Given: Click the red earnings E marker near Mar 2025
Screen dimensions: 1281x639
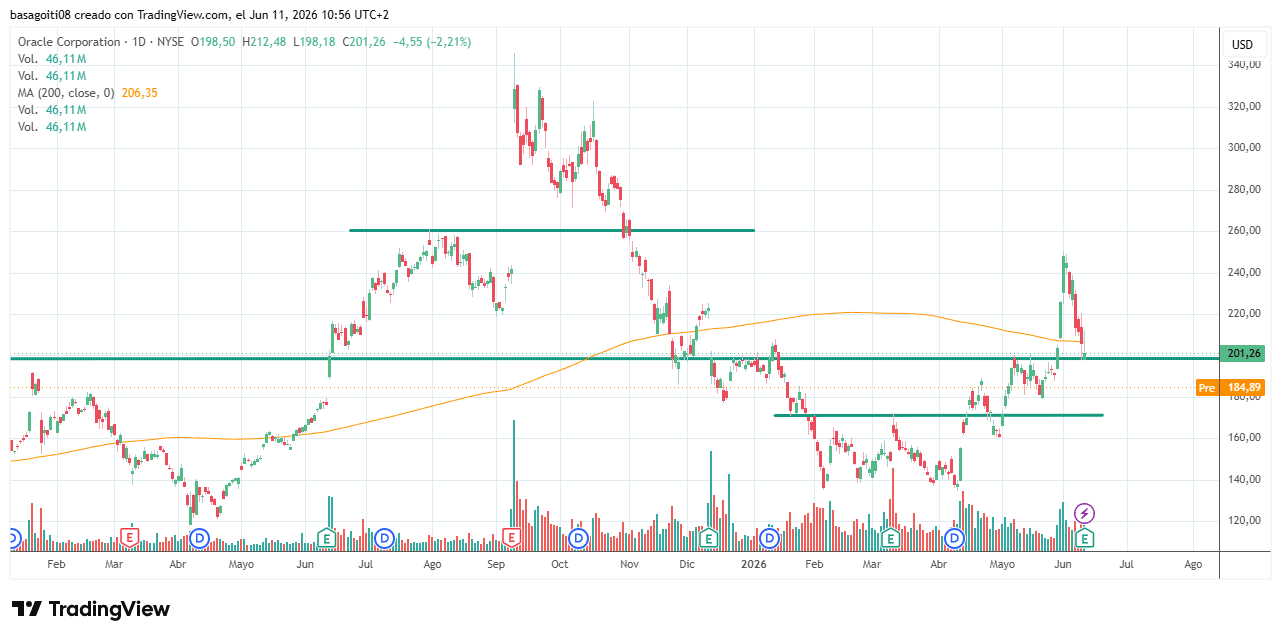Looking at the screenshot, I should [129, 538].
